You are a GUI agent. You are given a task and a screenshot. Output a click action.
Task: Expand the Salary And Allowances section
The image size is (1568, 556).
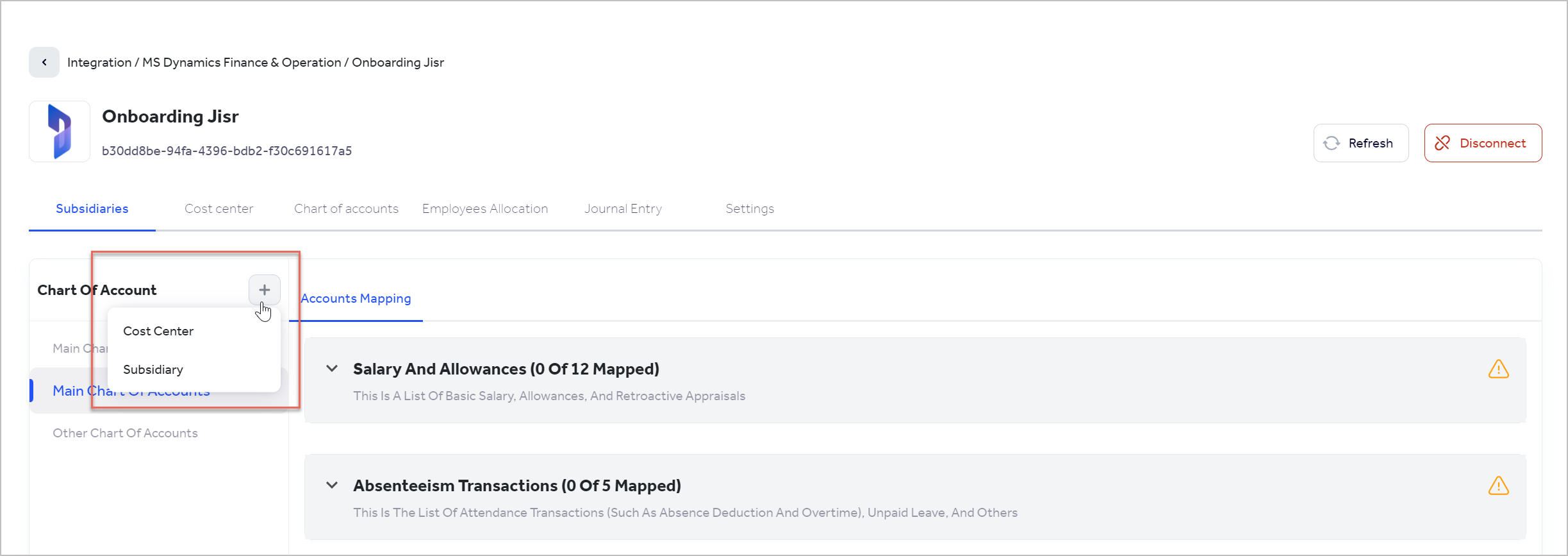331,368
